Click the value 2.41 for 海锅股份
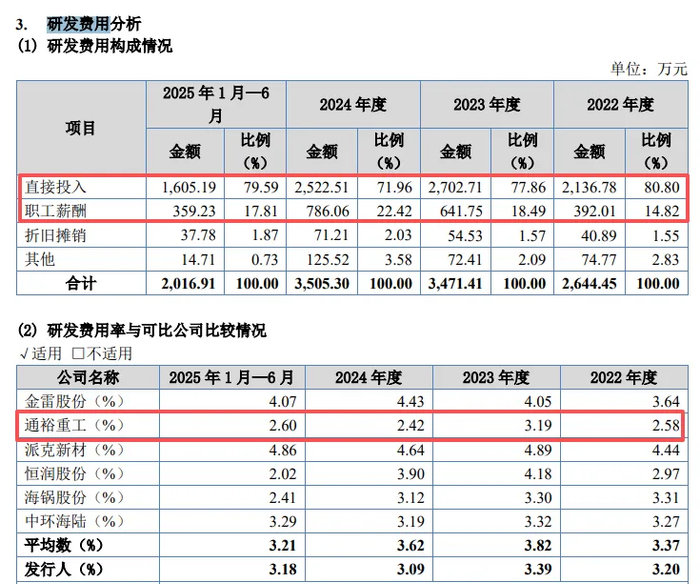 click(x=283, y=497)
